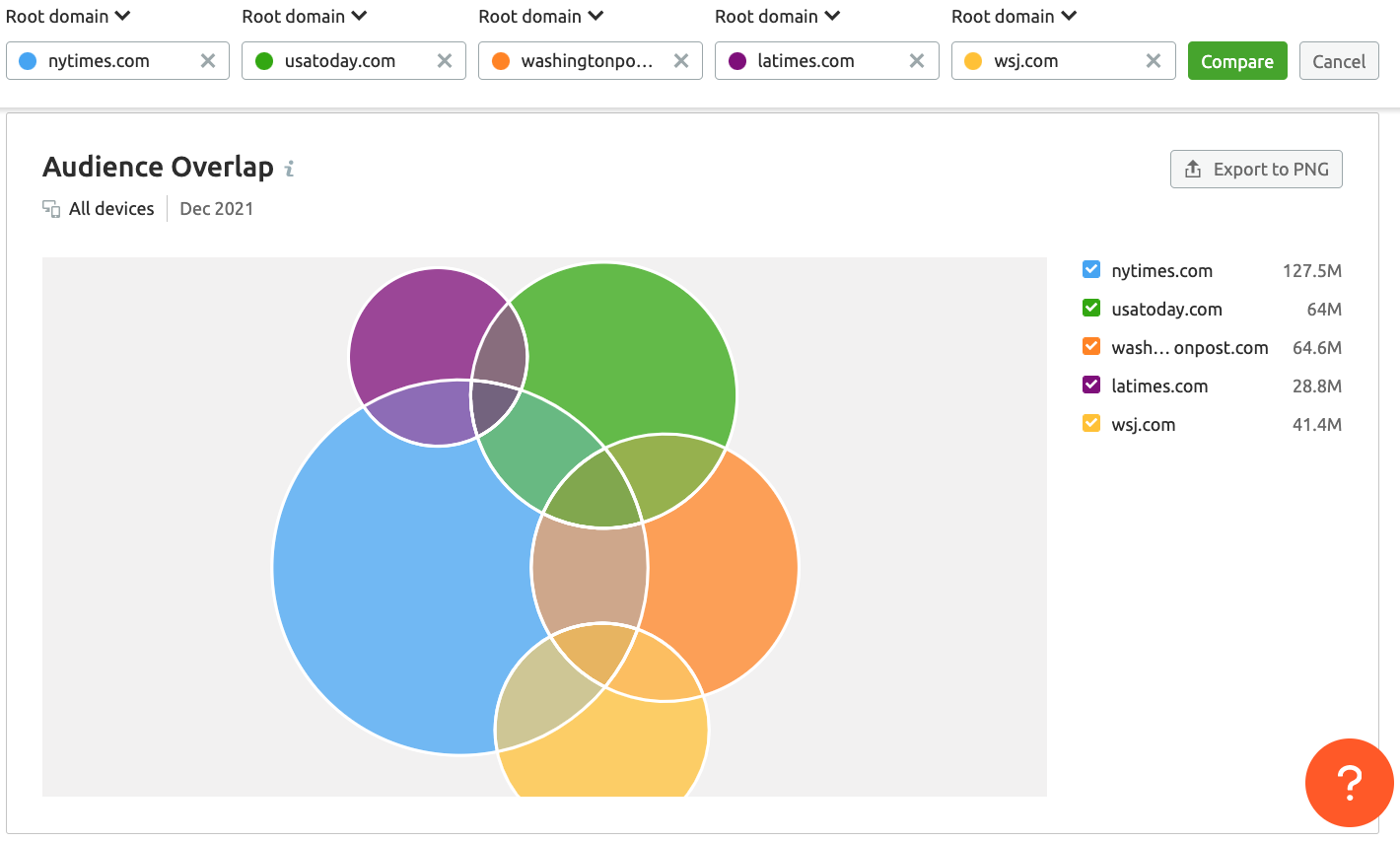This screenshot has width=1400, height=842.
Task: Click the 64M audience value
Action: (x=1324, y=309)
